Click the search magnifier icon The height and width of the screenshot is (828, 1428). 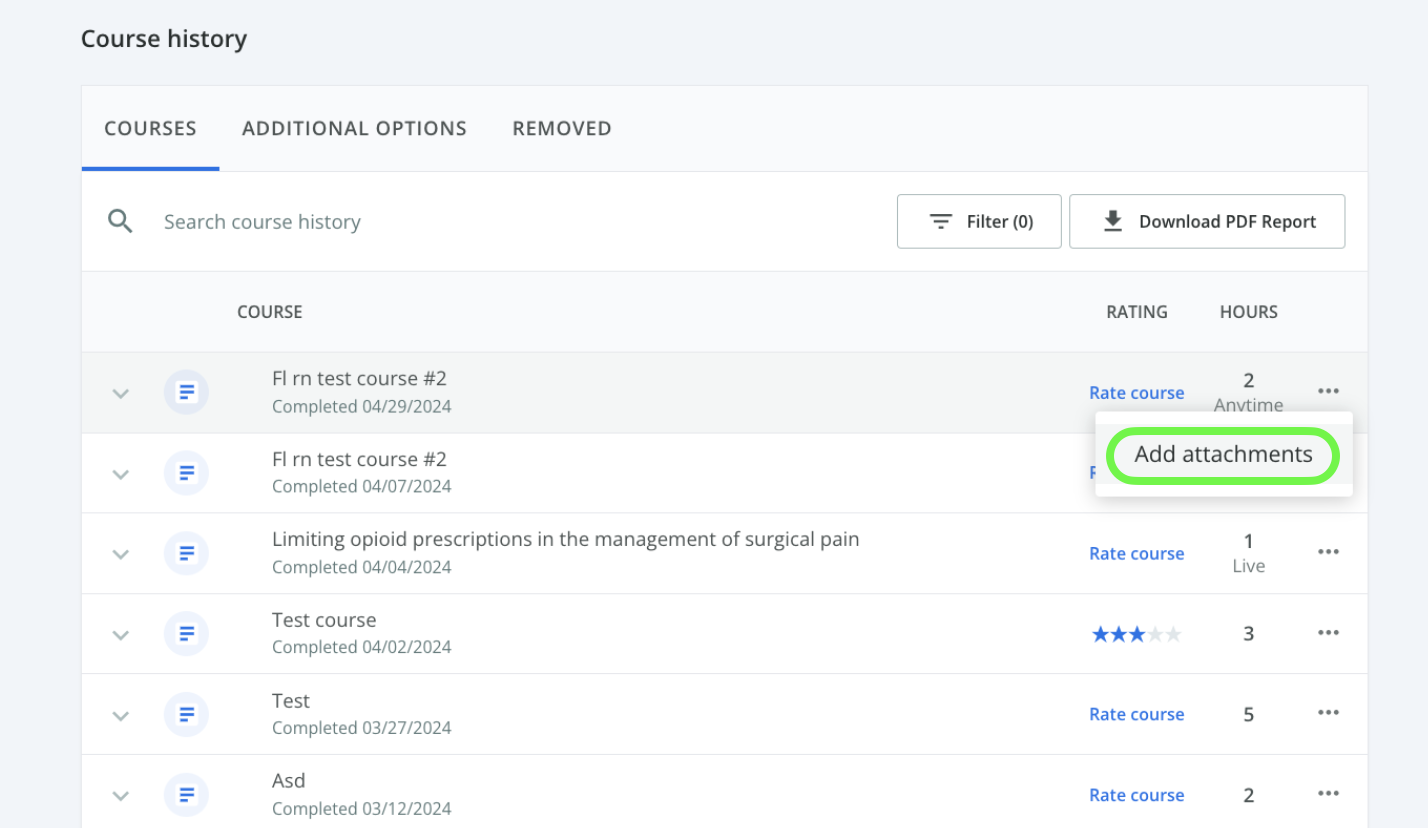[x=121, y=221]
